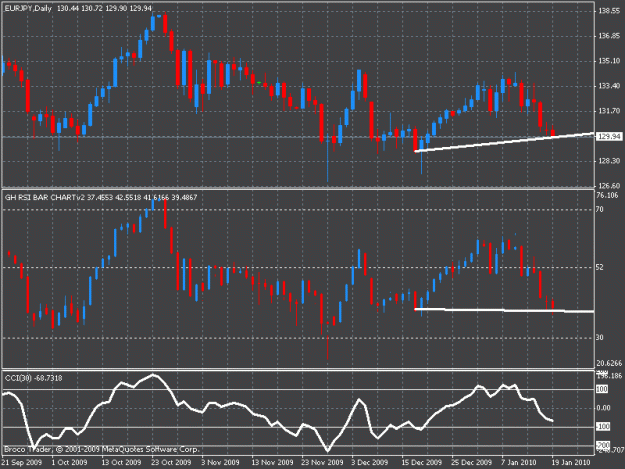
Task: Select the 136.85 price scale value
Action: pyautogui.click(x=609, y=36)
